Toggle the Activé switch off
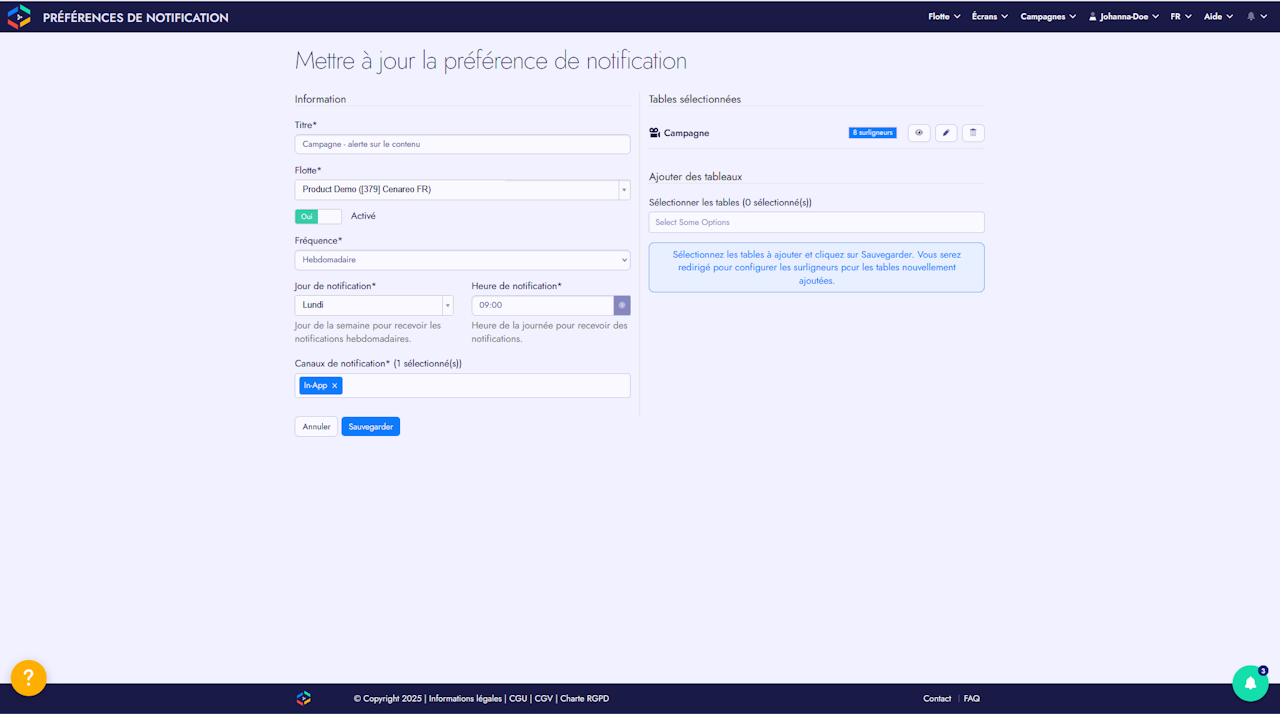Image resolution: width=1280 pixels, height=714 pixels. point(318,216)
